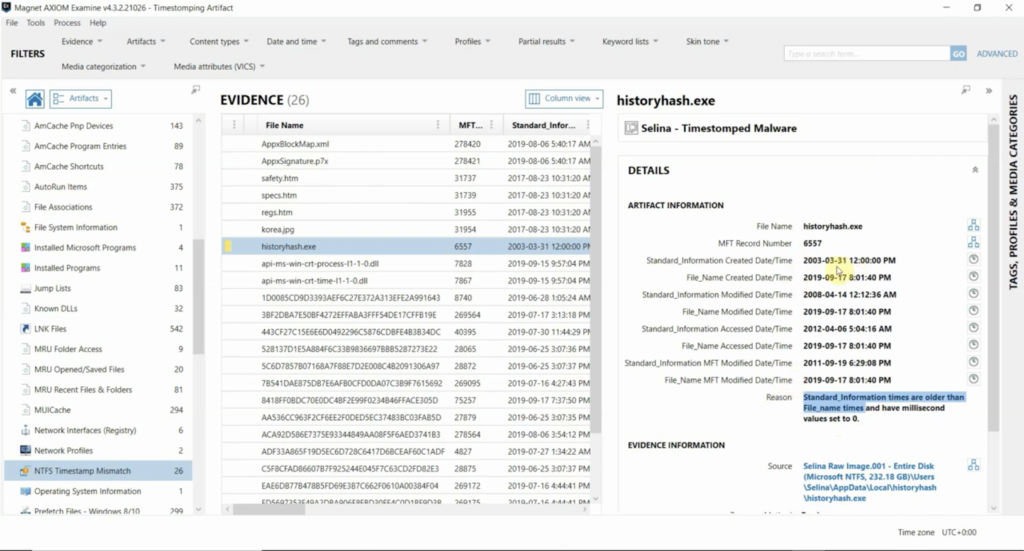
Task: Select Network Profiles artifact category
Action: pos(98,450)
